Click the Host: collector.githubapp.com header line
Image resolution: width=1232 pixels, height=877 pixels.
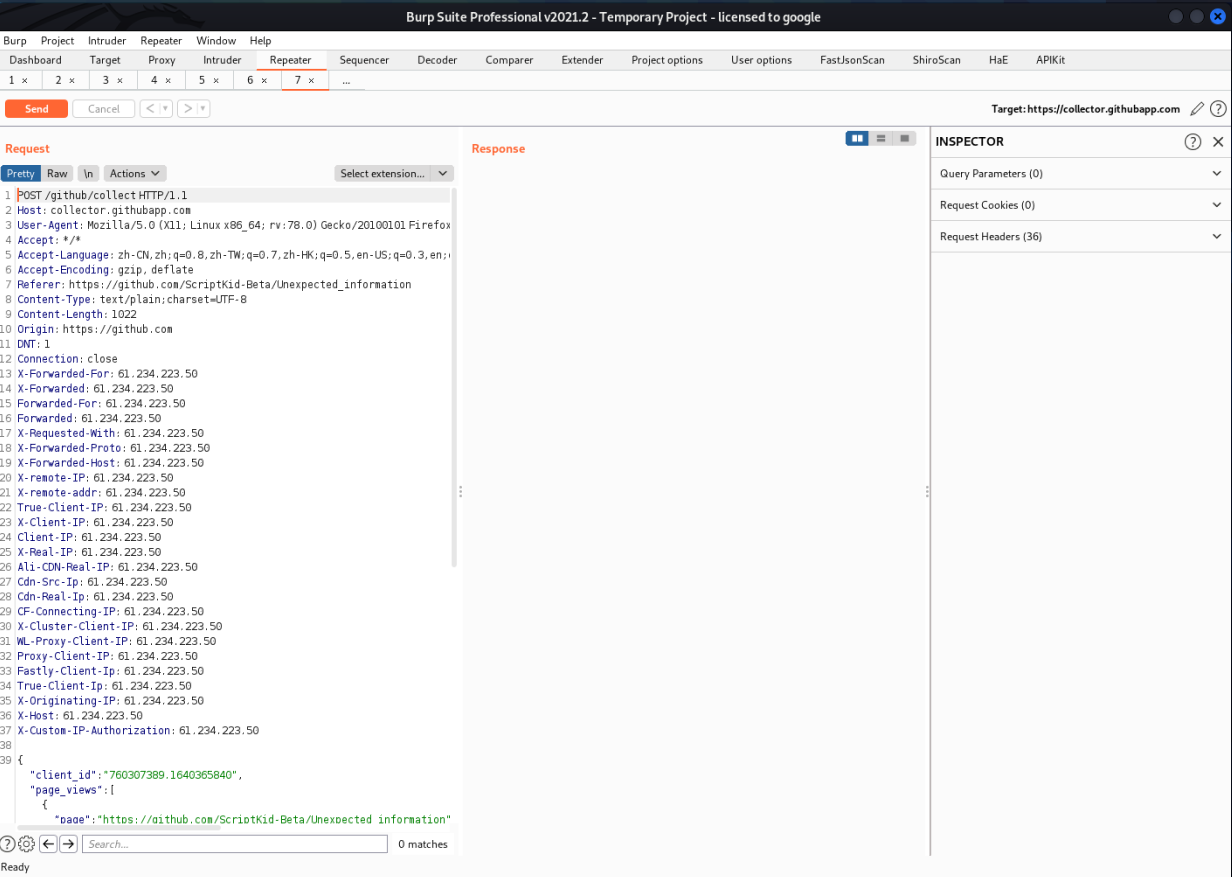(x=104, y=210)
